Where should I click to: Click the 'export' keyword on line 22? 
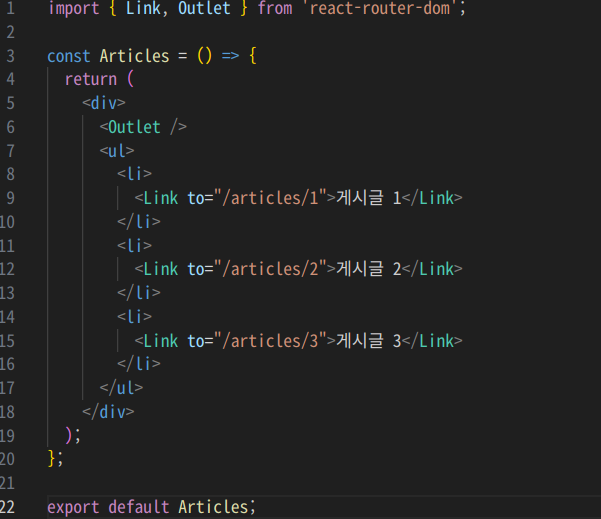click(x=73, y=507)
